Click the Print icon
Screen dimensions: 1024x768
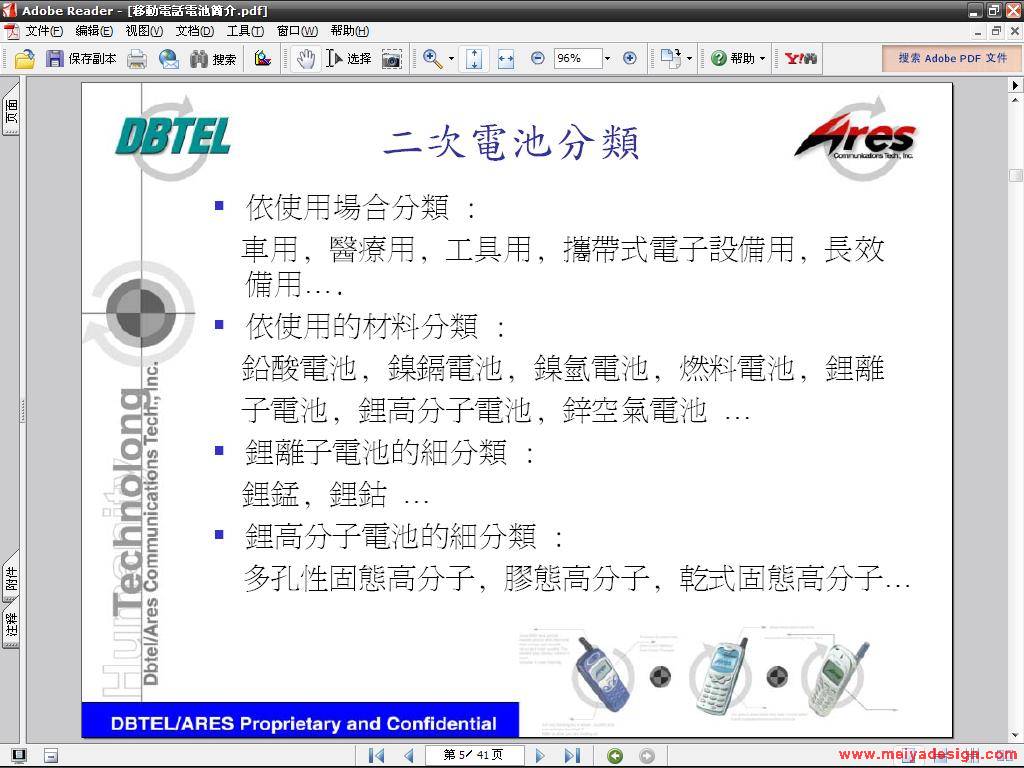(x=137, y=59)
